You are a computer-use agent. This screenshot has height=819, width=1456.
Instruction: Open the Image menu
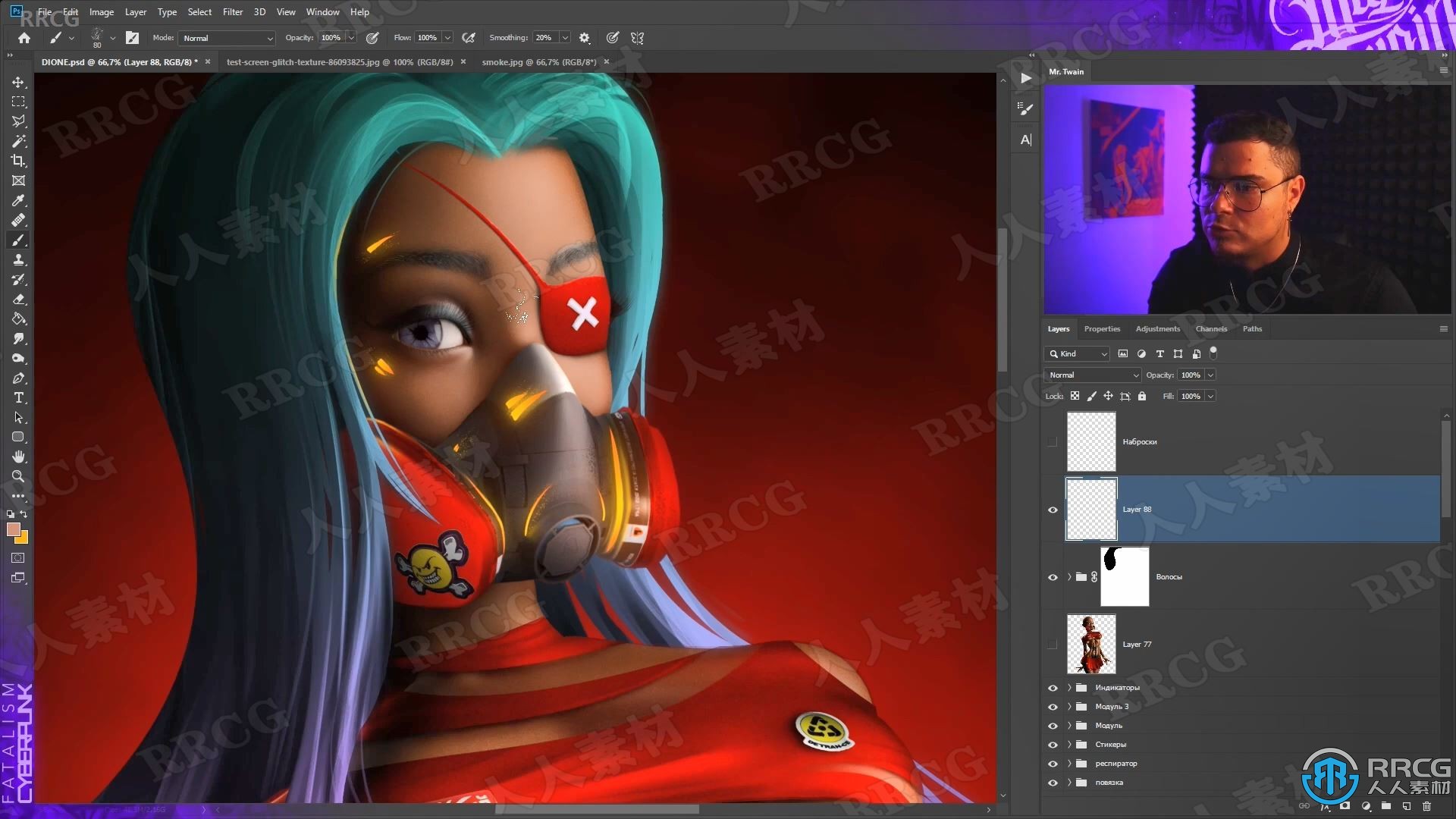pyautogui.click(x=102, y=12)
